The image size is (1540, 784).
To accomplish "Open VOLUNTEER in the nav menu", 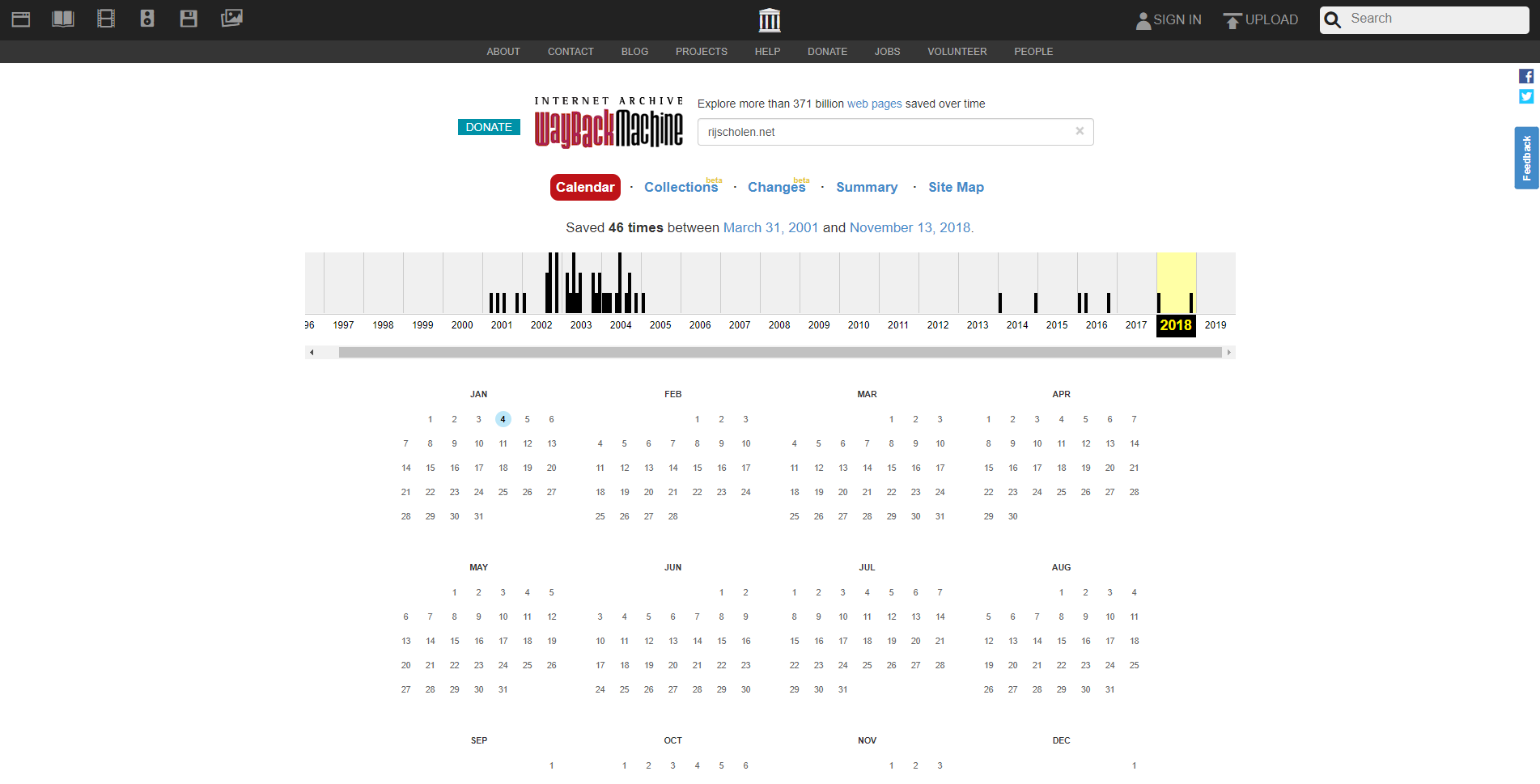I will point(957,52).
